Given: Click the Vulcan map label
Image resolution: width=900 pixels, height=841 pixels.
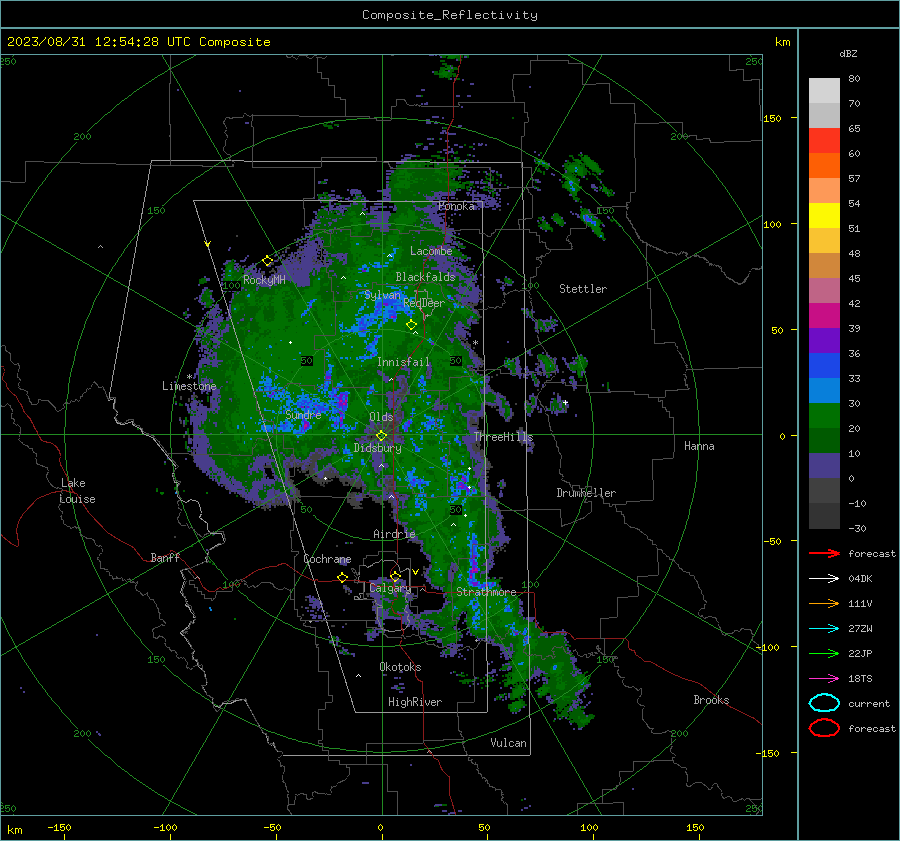Looking at the screenshot, I should tap(508, 743).
